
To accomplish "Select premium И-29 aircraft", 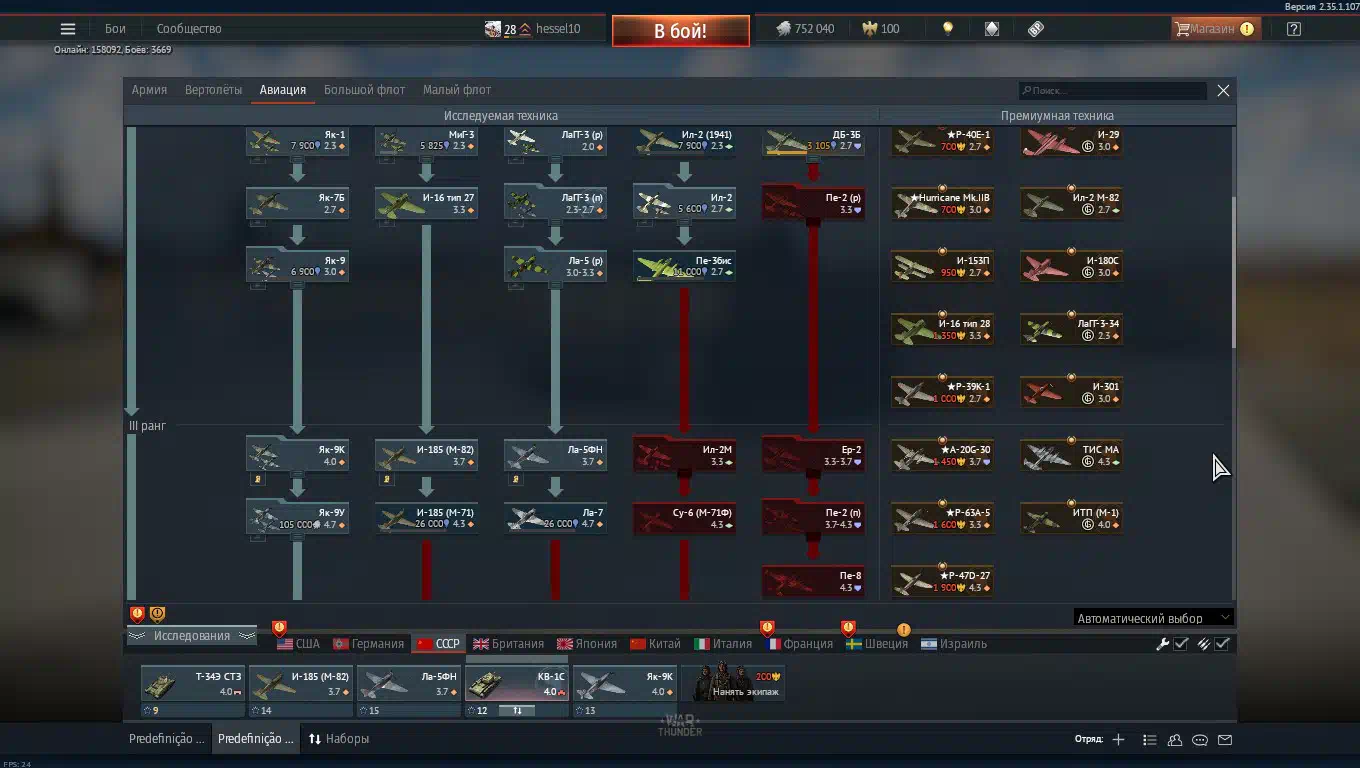I will [x=1072, y=141].
